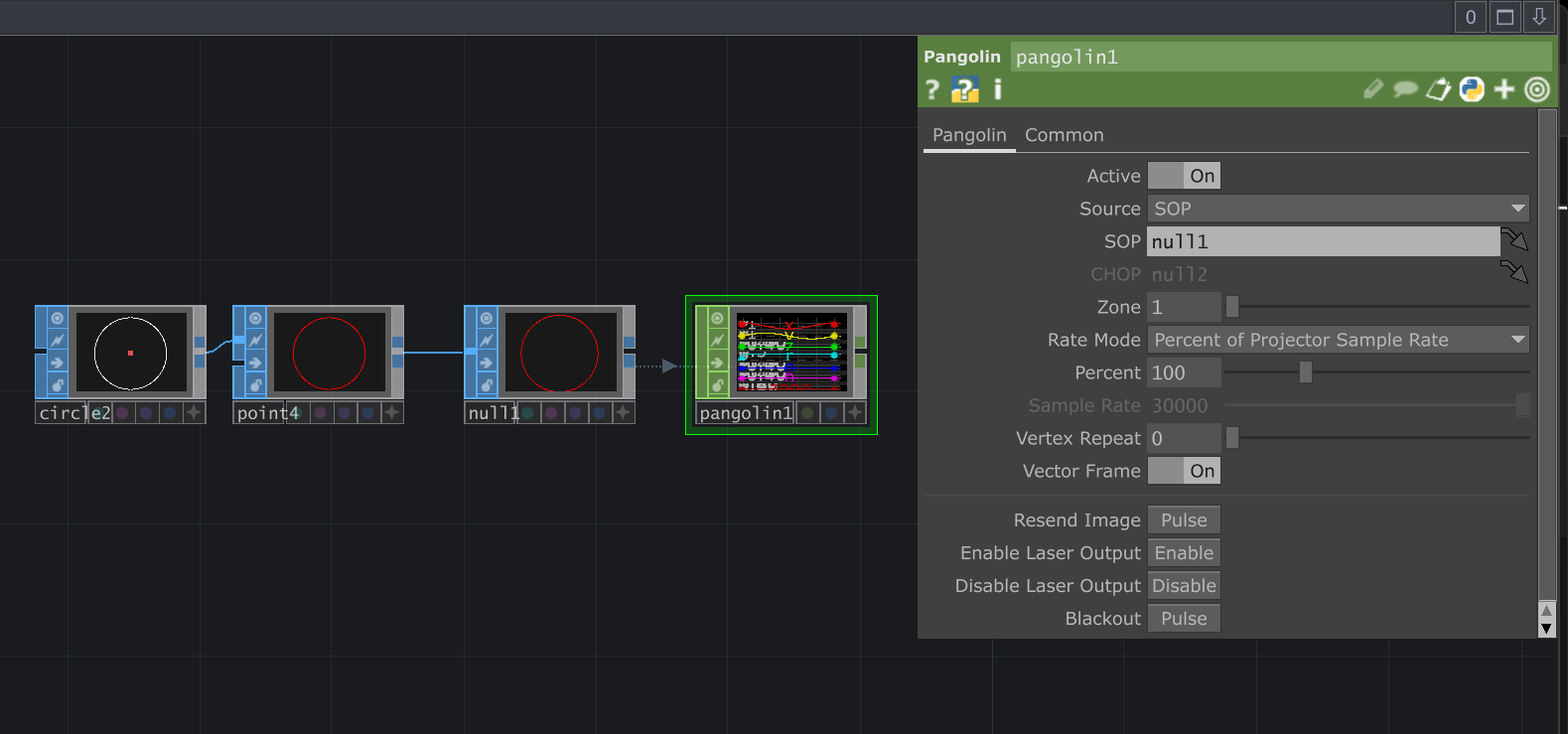
Task: Activate viewer plus flag on pangolin1 node
Action: click(x=854, y=412)
